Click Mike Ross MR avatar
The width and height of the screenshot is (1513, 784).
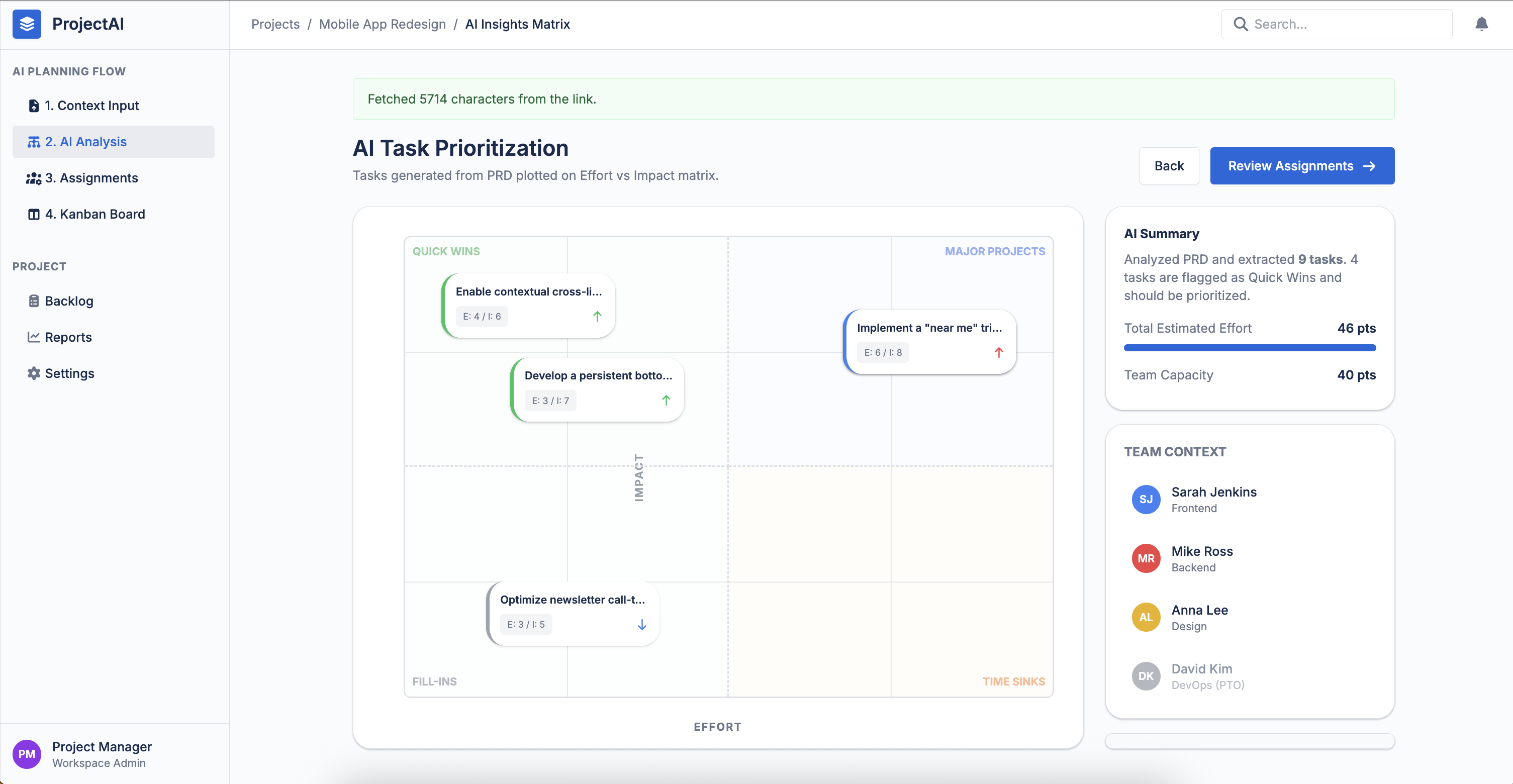(1146, 558)
